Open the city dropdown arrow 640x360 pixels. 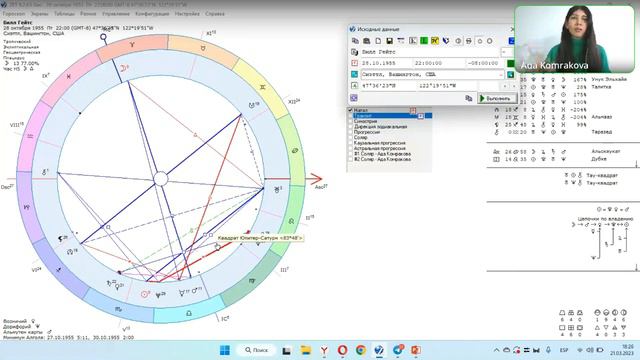(x=501, y=75)
